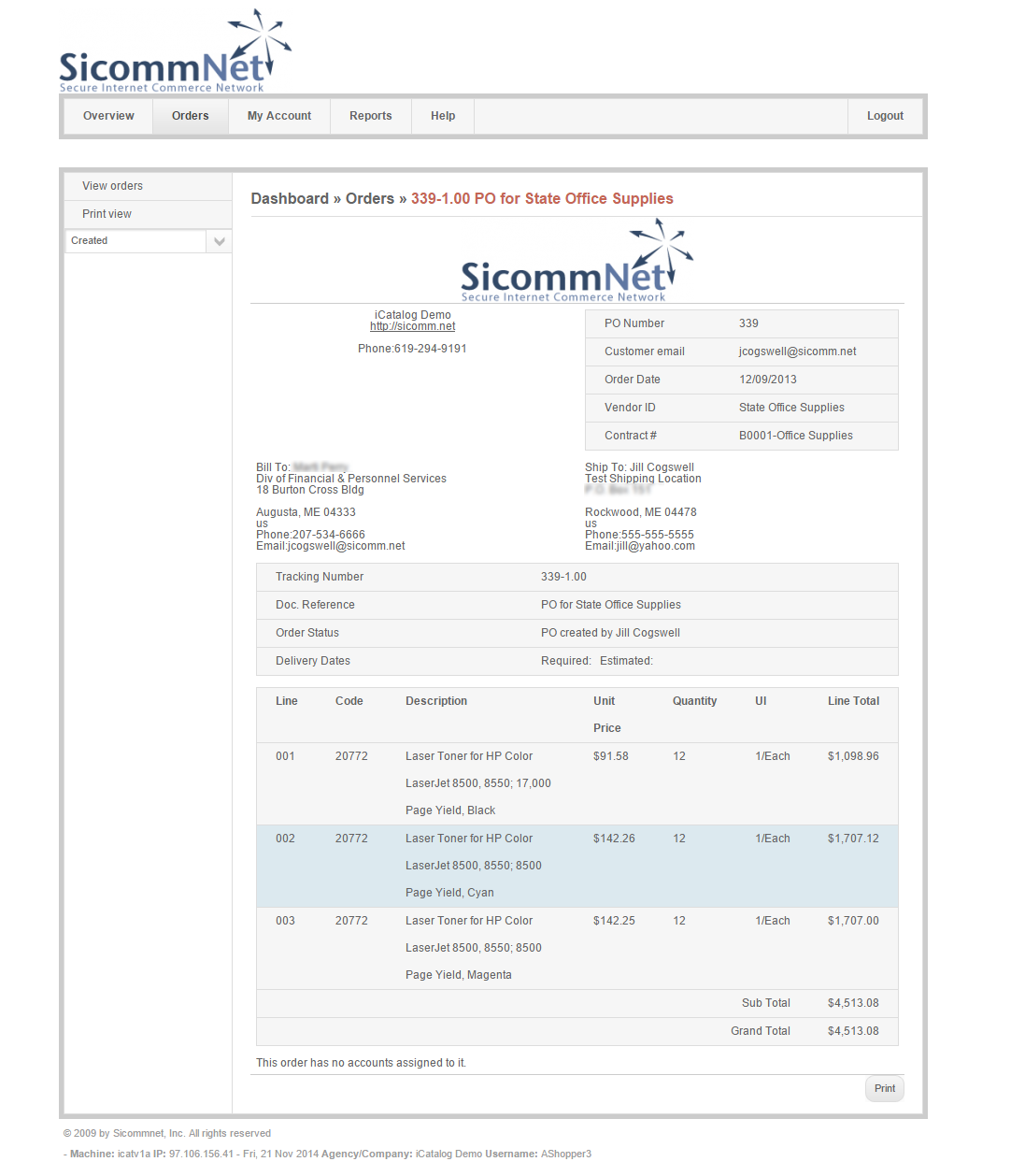Click Vendor ID State Office Supplies value
Image resolution: width=1025 pixels, height=1176 pixels.
point(791,408)
